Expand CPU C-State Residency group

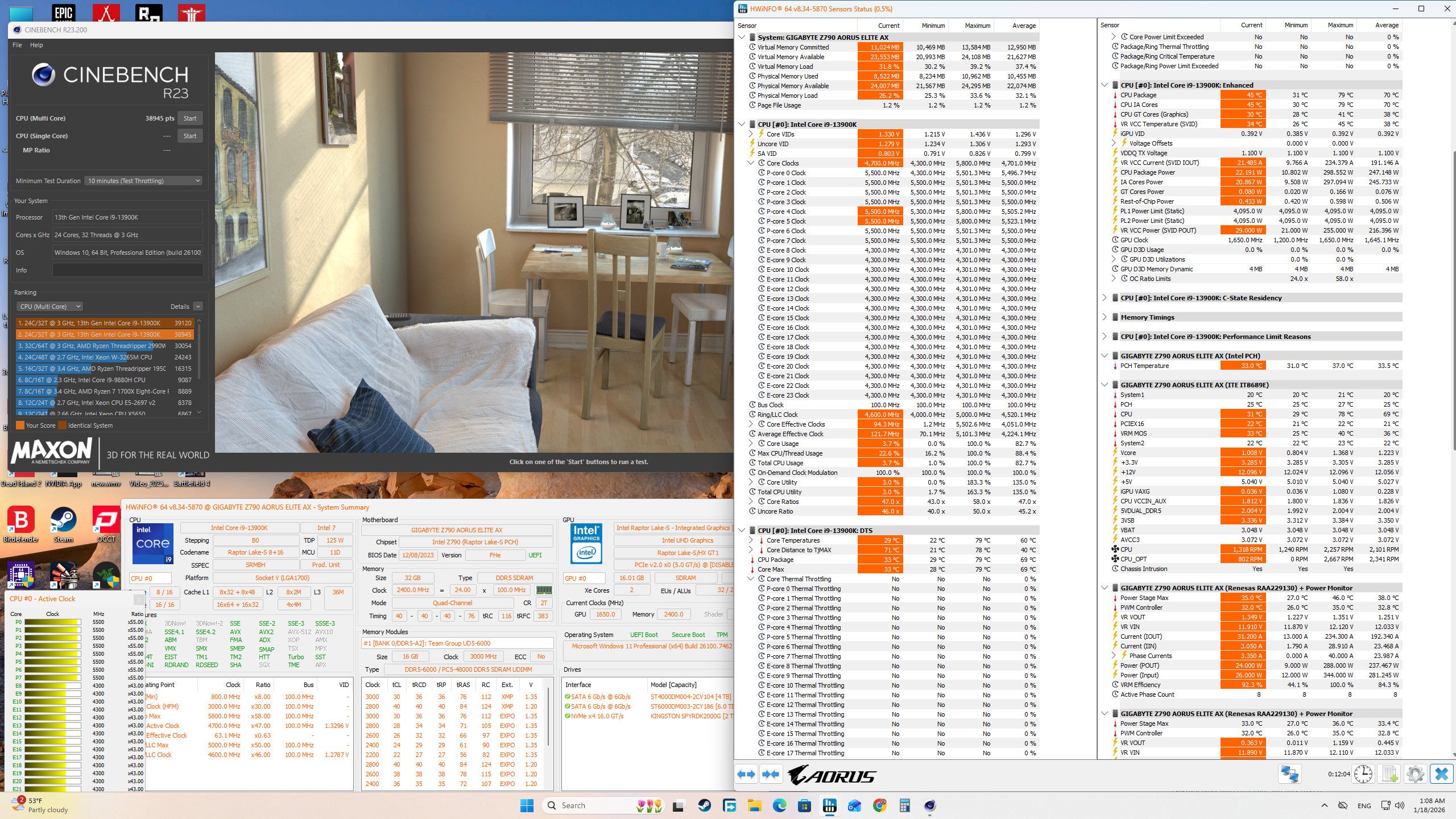[1105, 298]
